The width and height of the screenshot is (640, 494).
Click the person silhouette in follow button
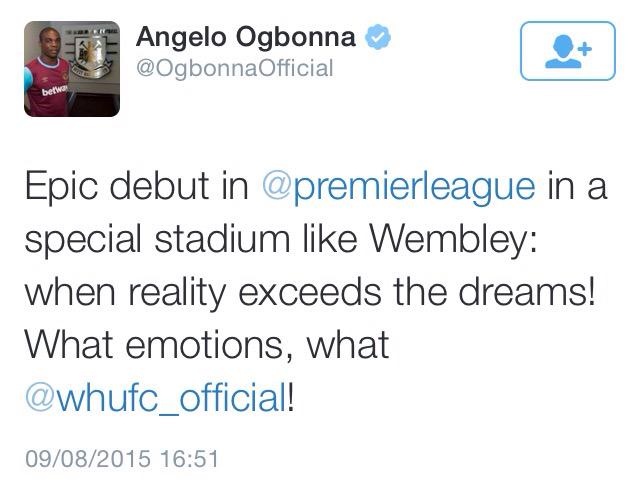[564, 51]
